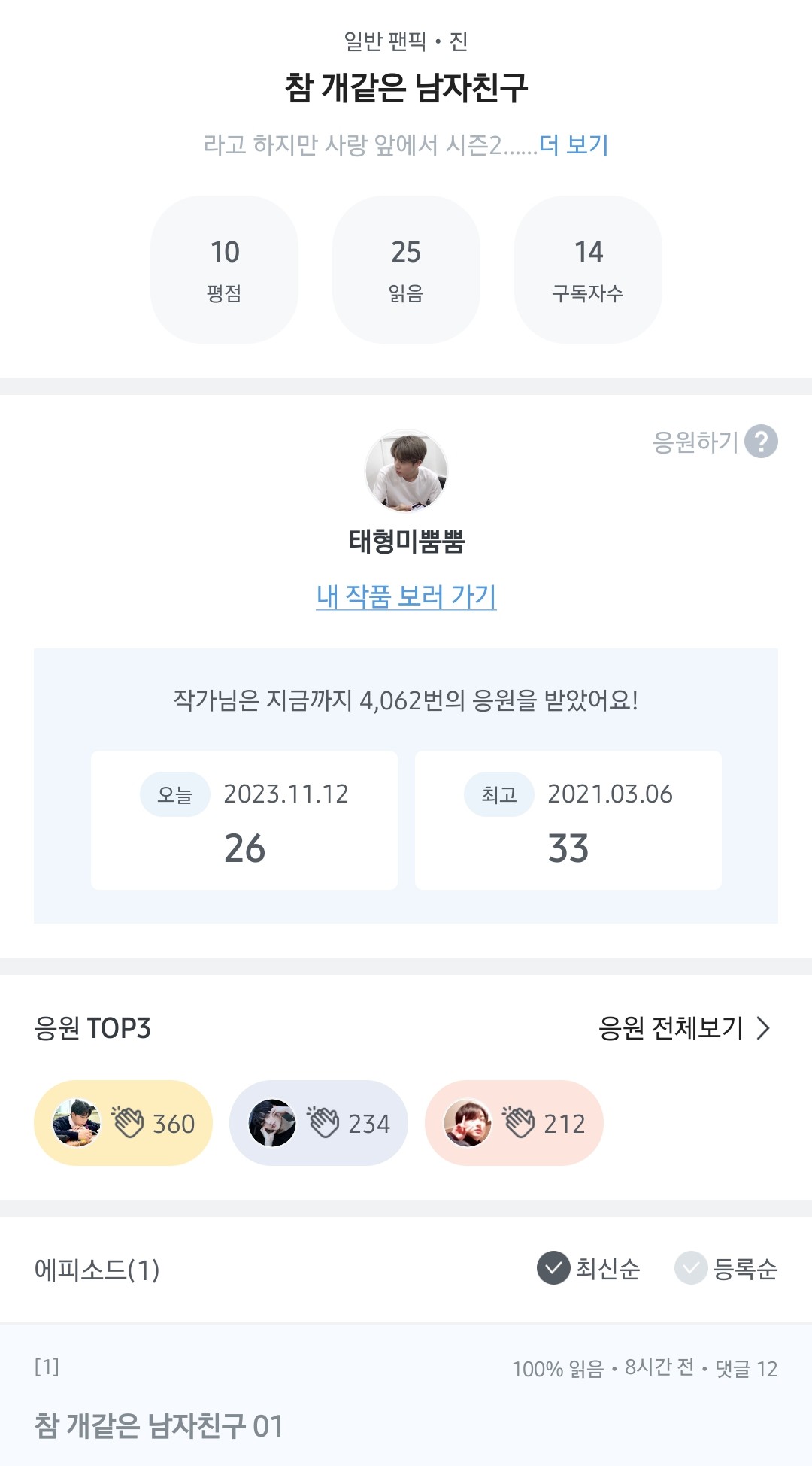This screenshot has width=812, height=1466.
Task: Expand the description with 더 보기
Action: (x=574, y=144)
